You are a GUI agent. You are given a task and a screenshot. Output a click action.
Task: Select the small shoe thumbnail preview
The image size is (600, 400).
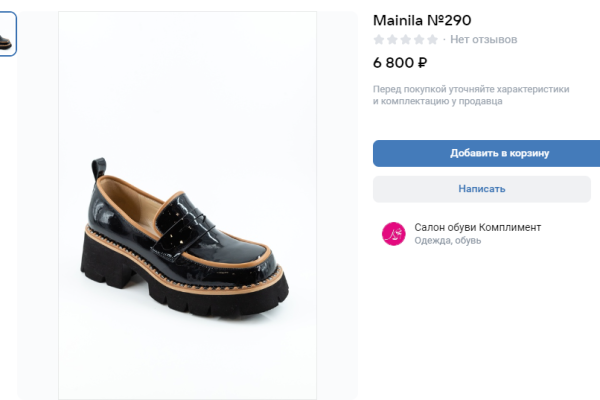pos(7,34)
